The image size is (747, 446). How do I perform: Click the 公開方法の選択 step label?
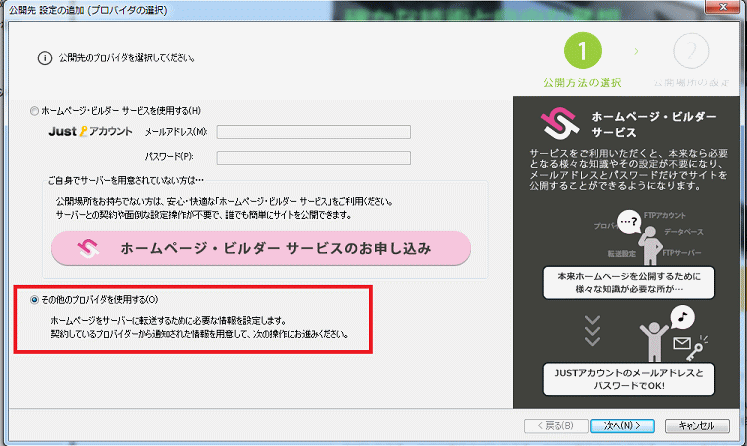pyautogui.click(x=582, y=83)
